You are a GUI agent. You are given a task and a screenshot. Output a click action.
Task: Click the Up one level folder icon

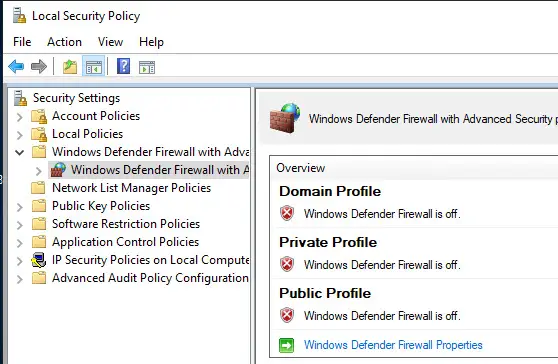pyautogui.click(x=70, y=67)
